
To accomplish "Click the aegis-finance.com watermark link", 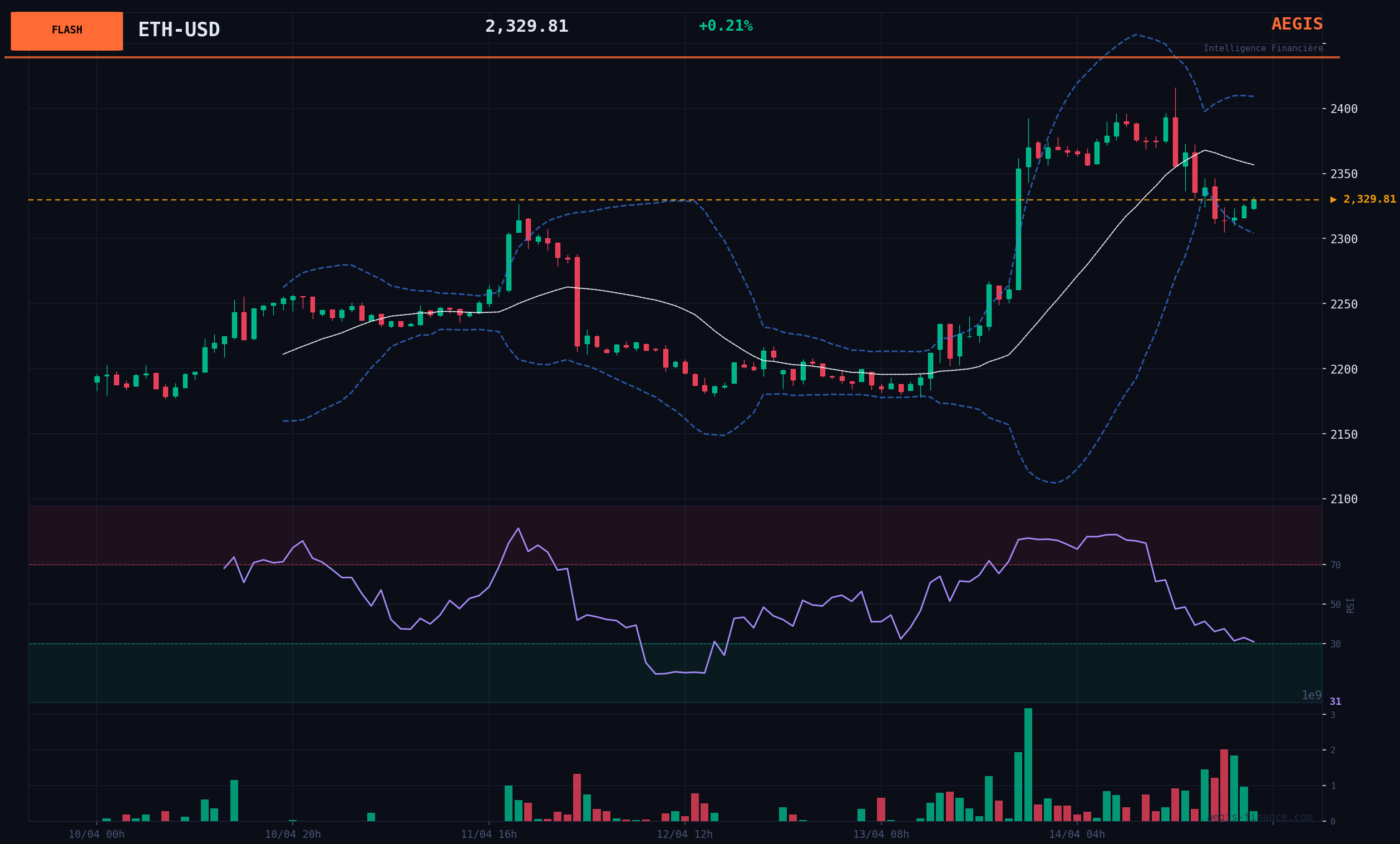I will (1259, 817).
